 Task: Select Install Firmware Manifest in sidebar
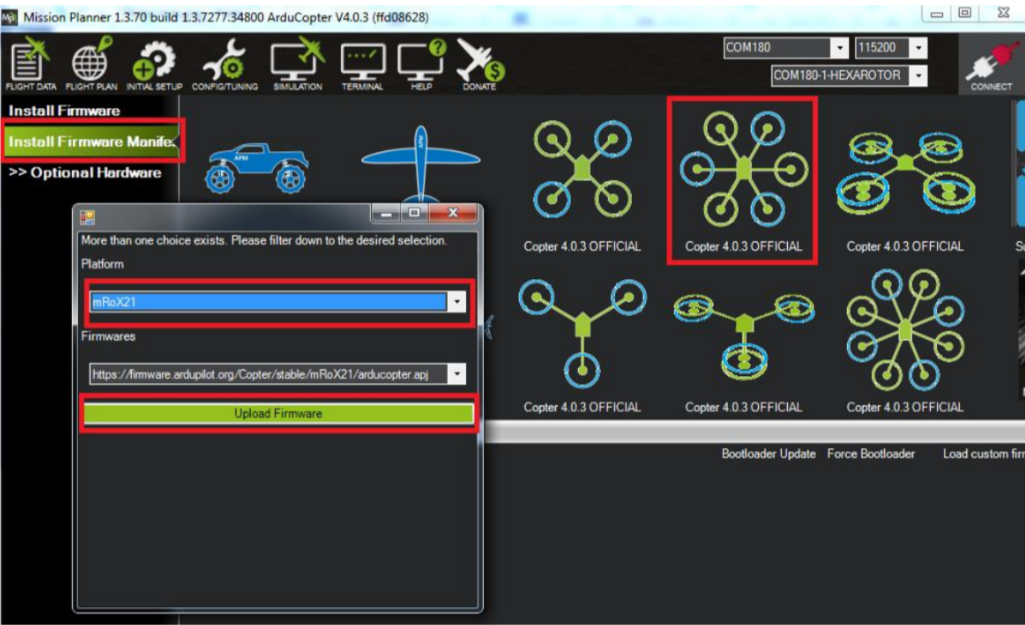92,141
